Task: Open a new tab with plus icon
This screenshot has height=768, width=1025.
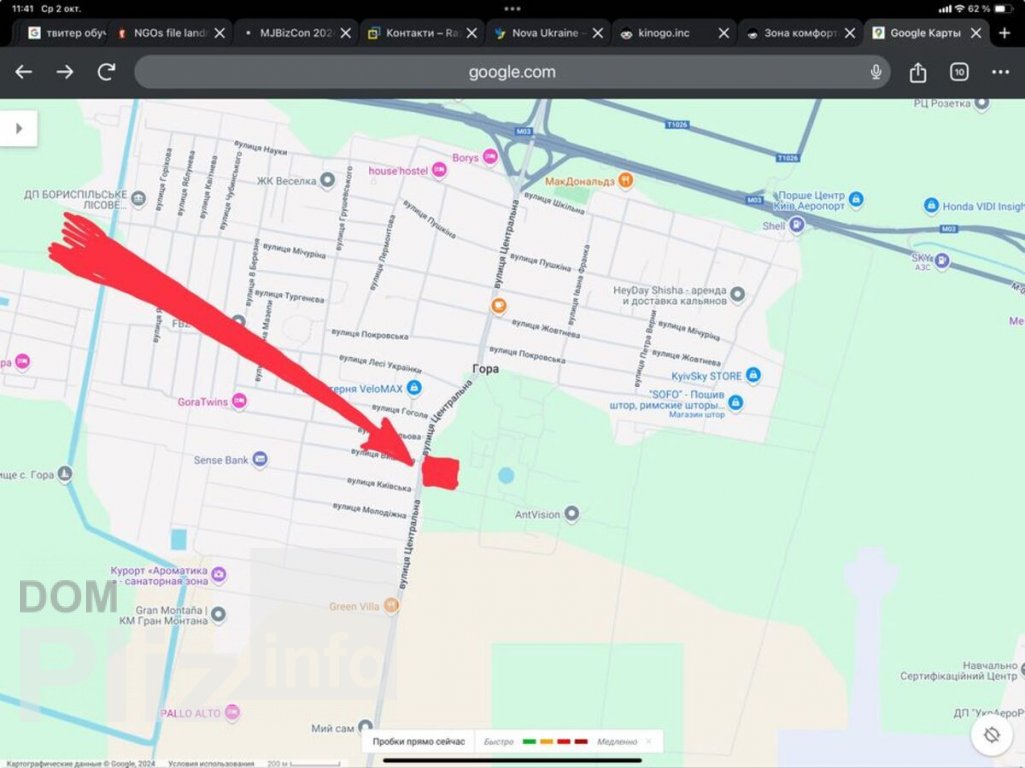Action: point(1005,33)
